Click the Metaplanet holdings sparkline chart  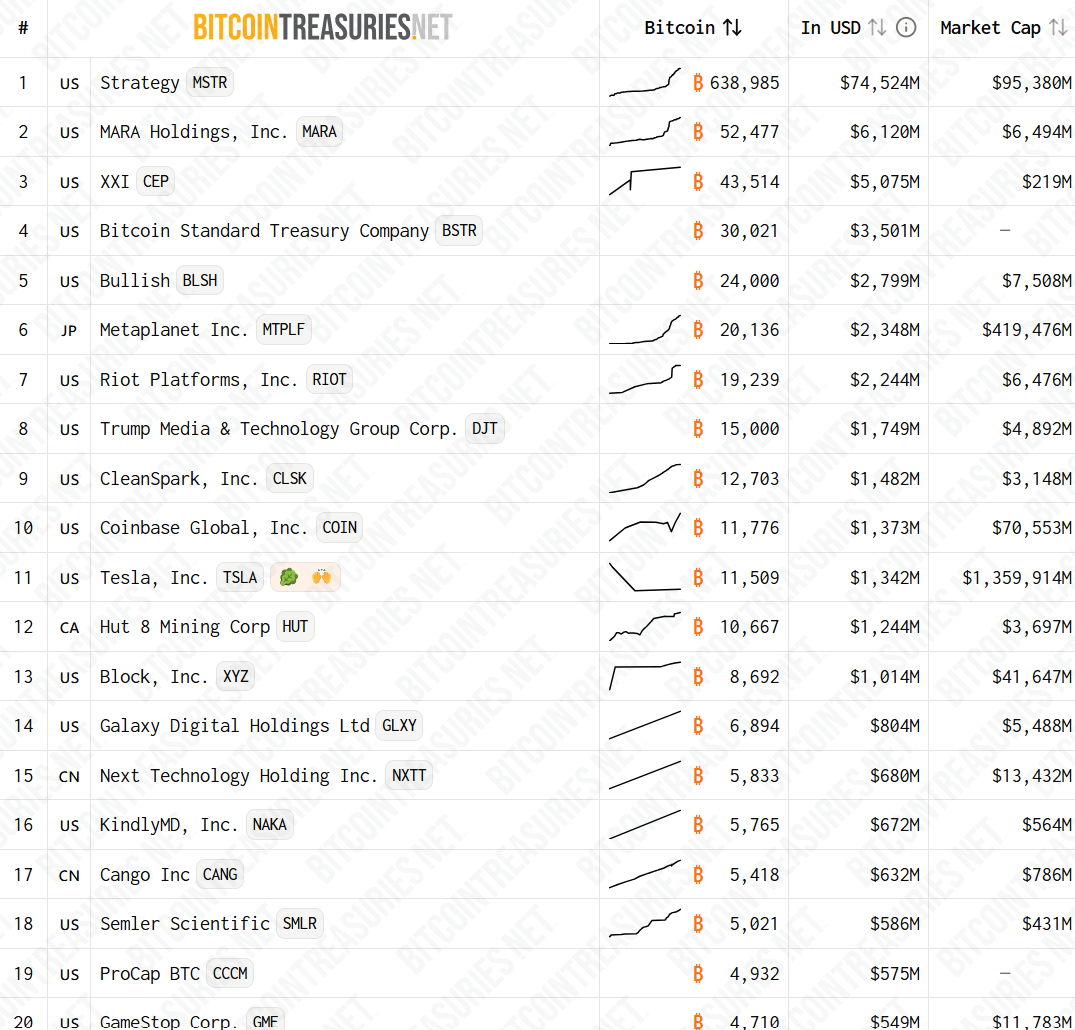pyautogui.click(x=645, y=330)
